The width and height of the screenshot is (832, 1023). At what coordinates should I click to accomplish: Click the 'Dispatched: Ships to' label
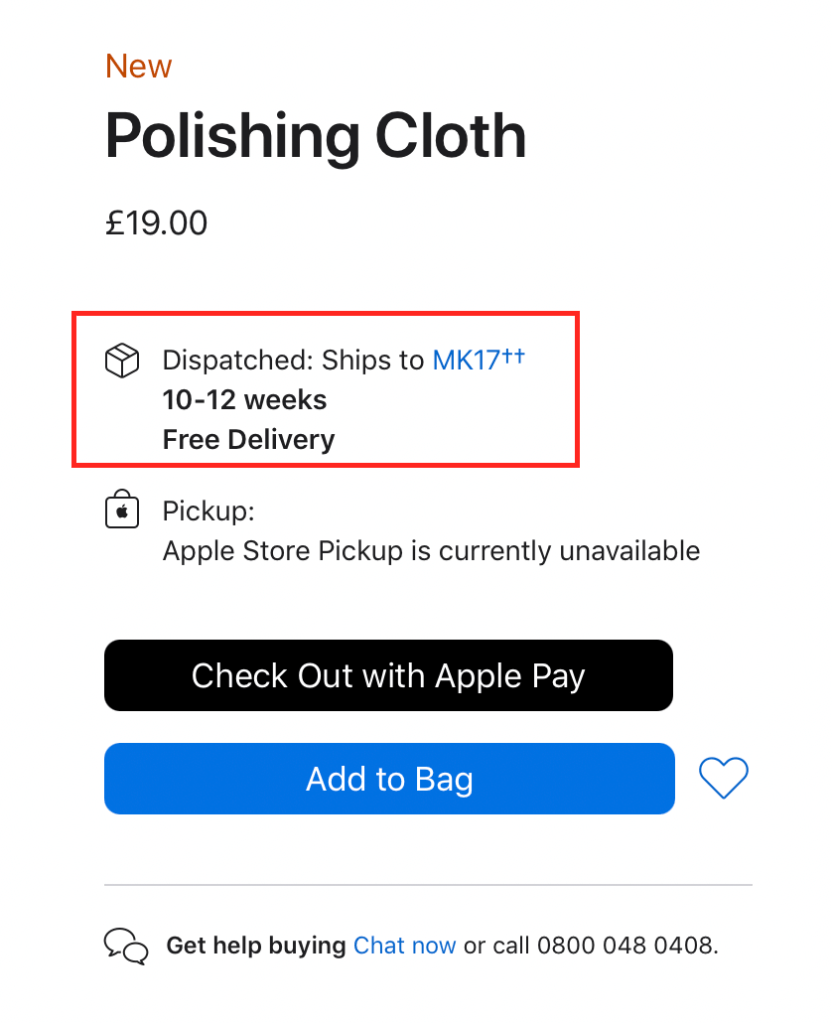[x=294, y=360]
